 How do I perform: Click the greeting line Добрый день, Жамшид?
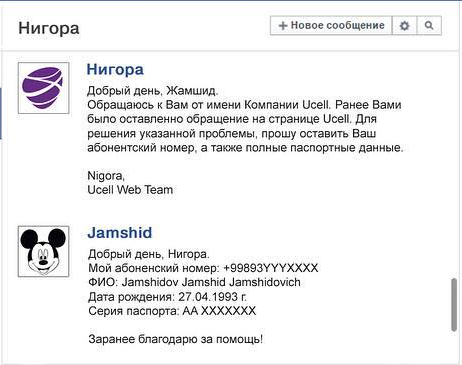(x=153, y=90)
